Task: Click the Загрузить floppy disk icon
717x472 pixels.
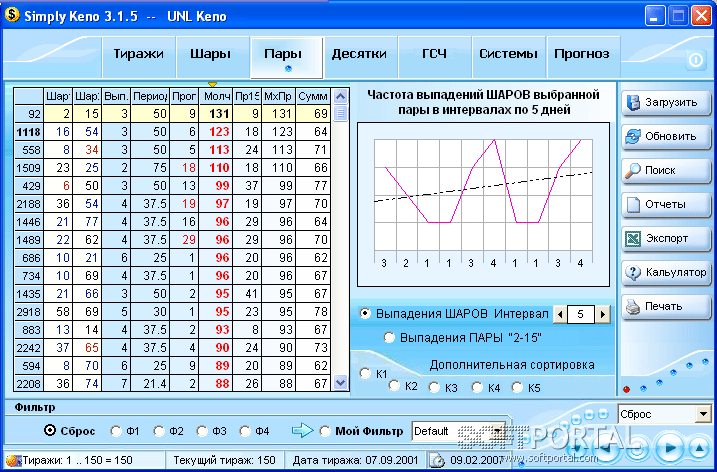Action: [x=633, y=103]
